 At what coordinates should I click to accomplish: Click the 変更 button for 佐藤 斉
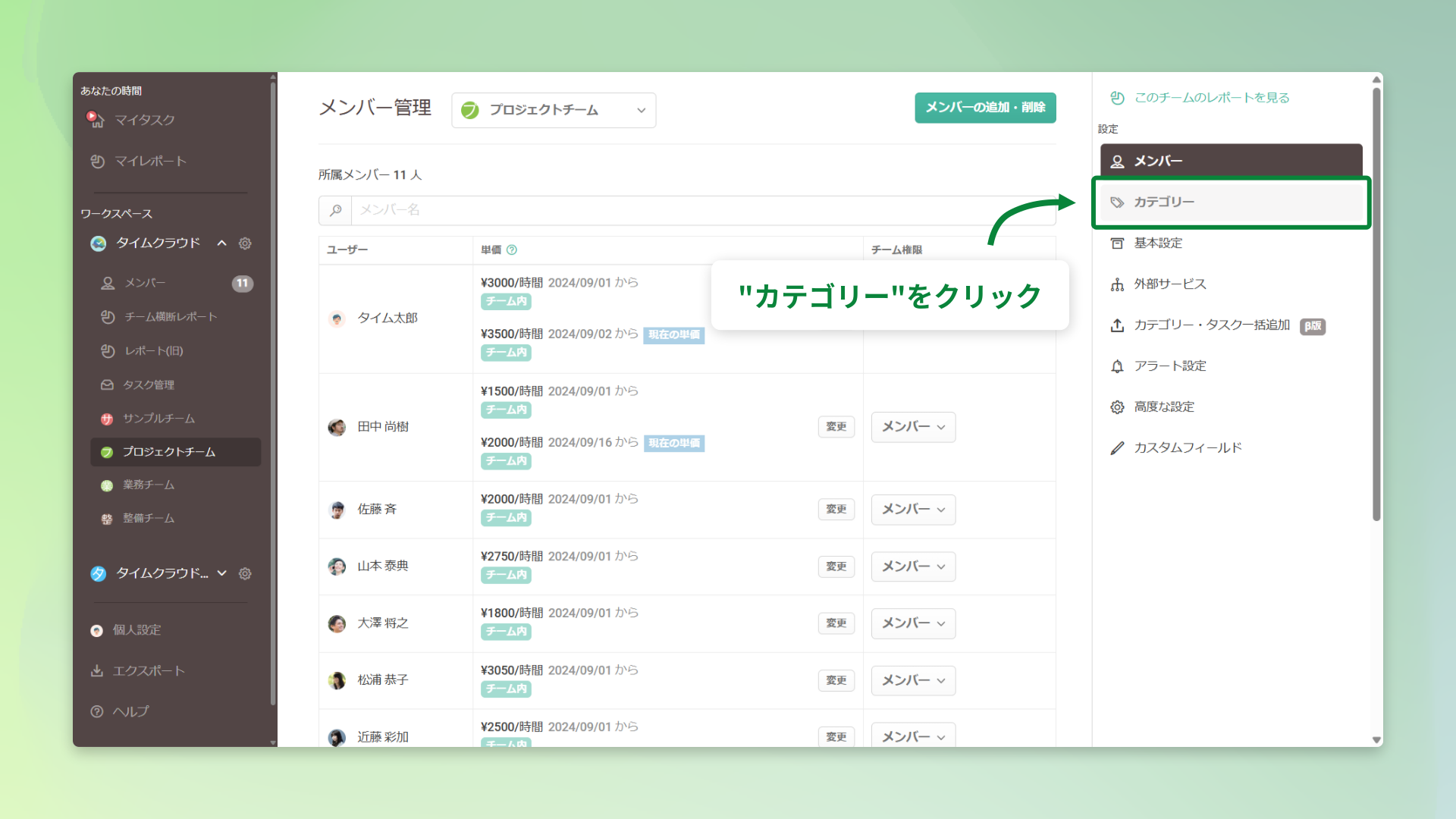click(x=836, y=510)
